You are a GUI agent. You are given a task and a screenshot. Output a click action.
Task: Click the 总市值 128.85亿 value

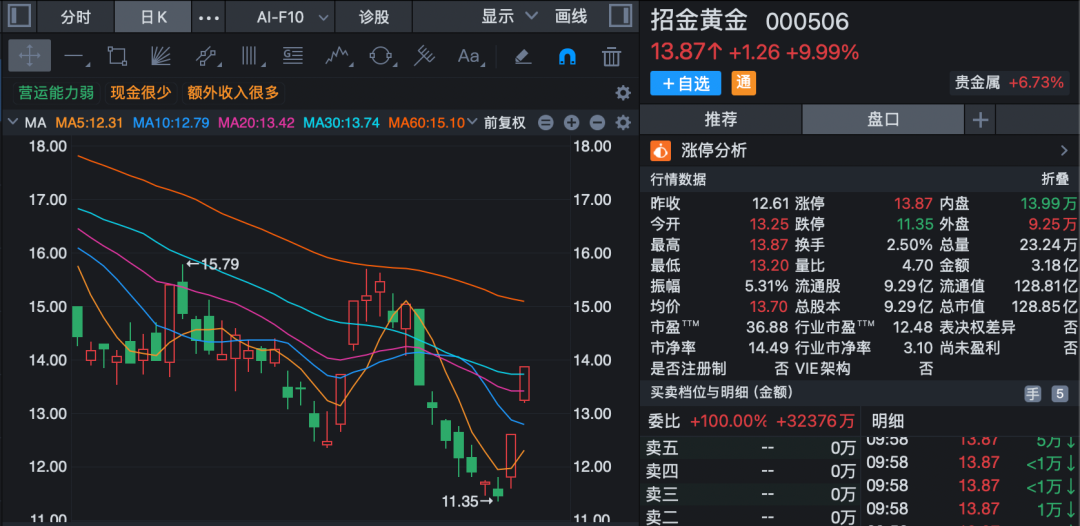click(1044, 306)
